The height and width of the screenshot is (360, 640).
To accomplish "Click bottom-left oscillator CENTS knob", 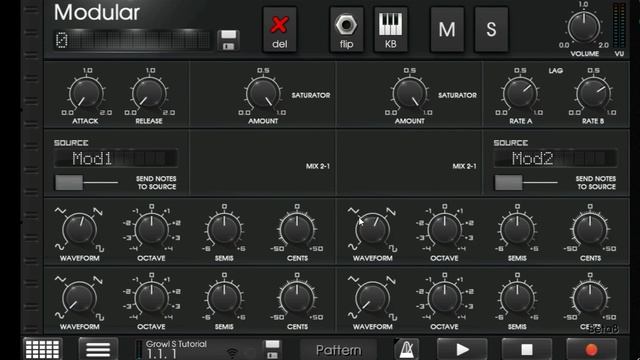I will point(297,298).
